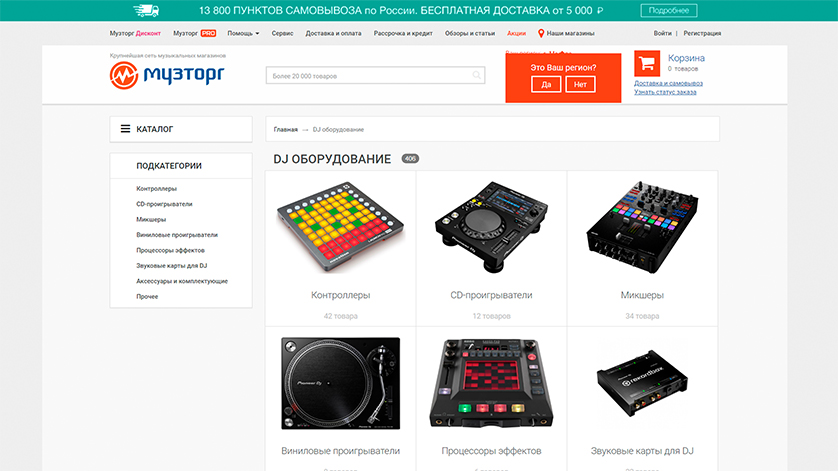Select Процессоры эффектов in sidebar list
The width and height of the screenshot is (838, 471).
tap(170, 250)
